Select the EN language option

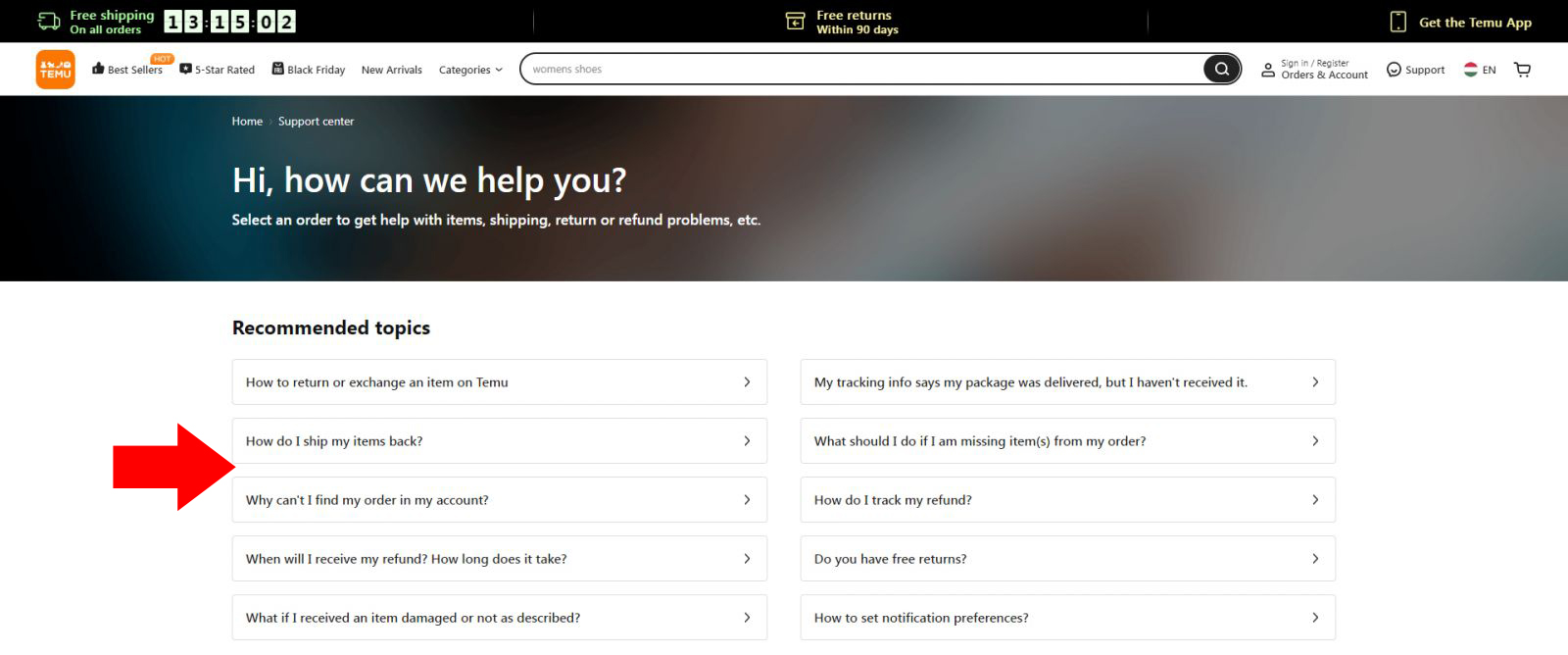1489,70
